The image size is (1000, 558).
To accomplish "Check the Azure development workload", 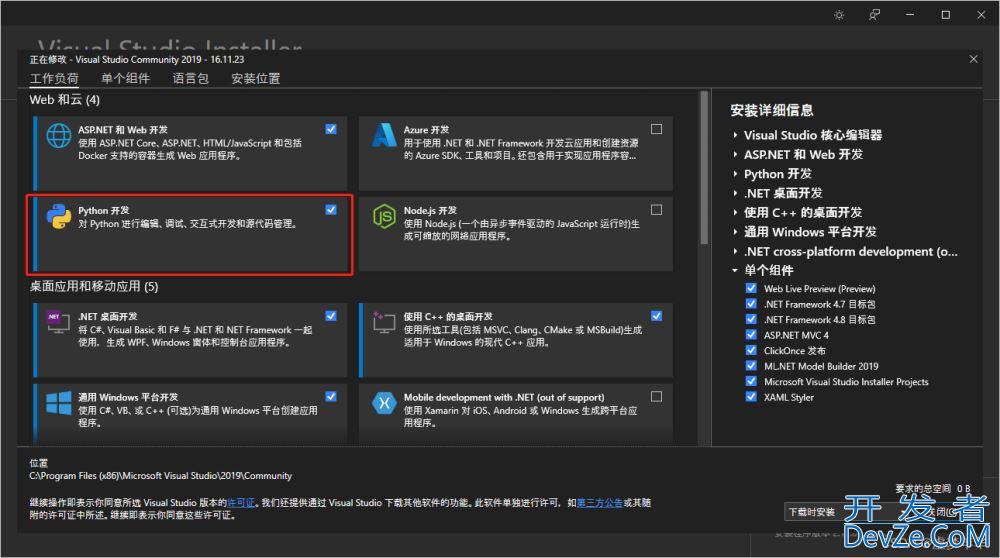I will pyautogui.click(x=656, y=129).
